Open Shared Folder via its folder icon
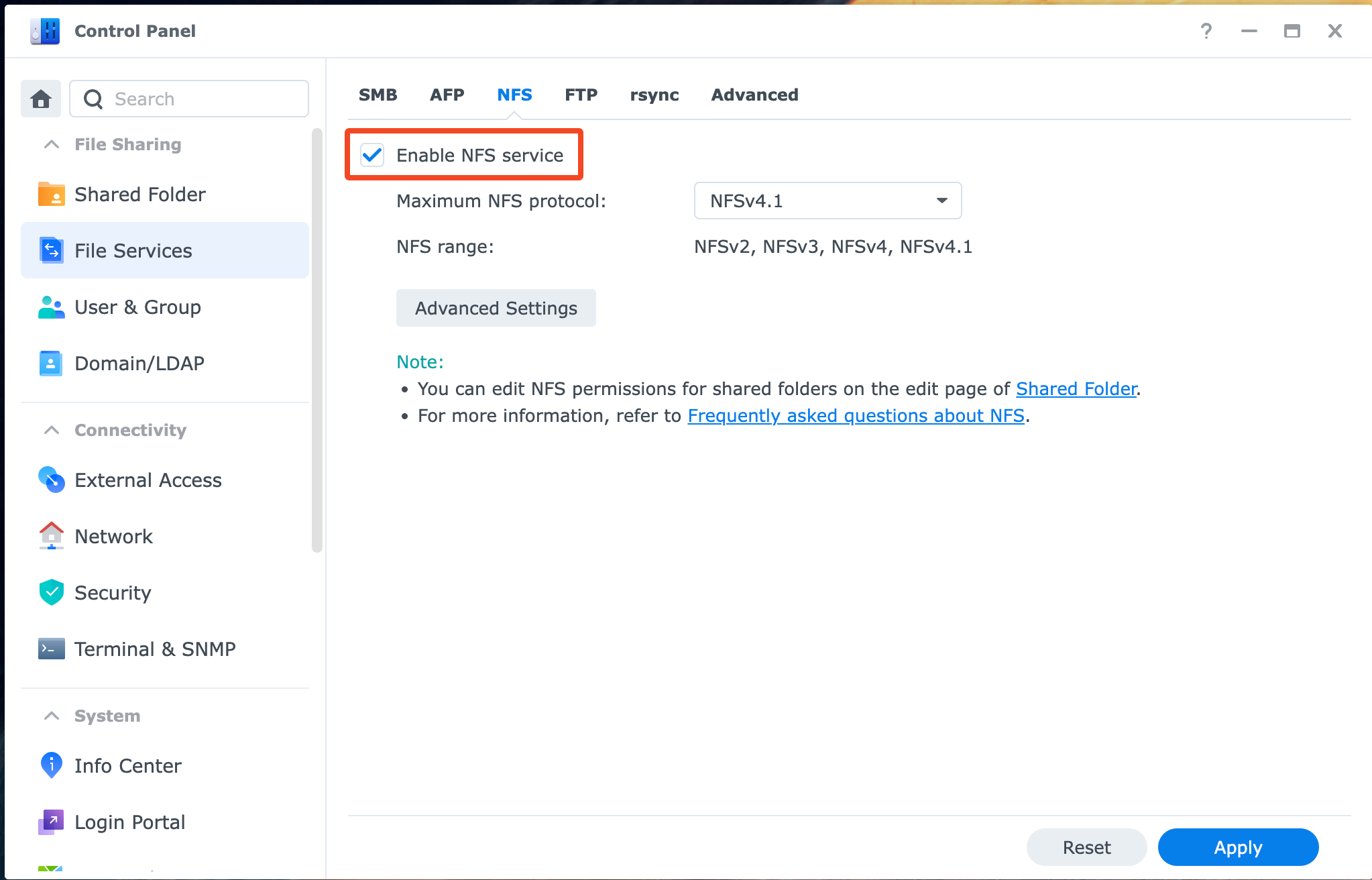 tap(52, 195)
